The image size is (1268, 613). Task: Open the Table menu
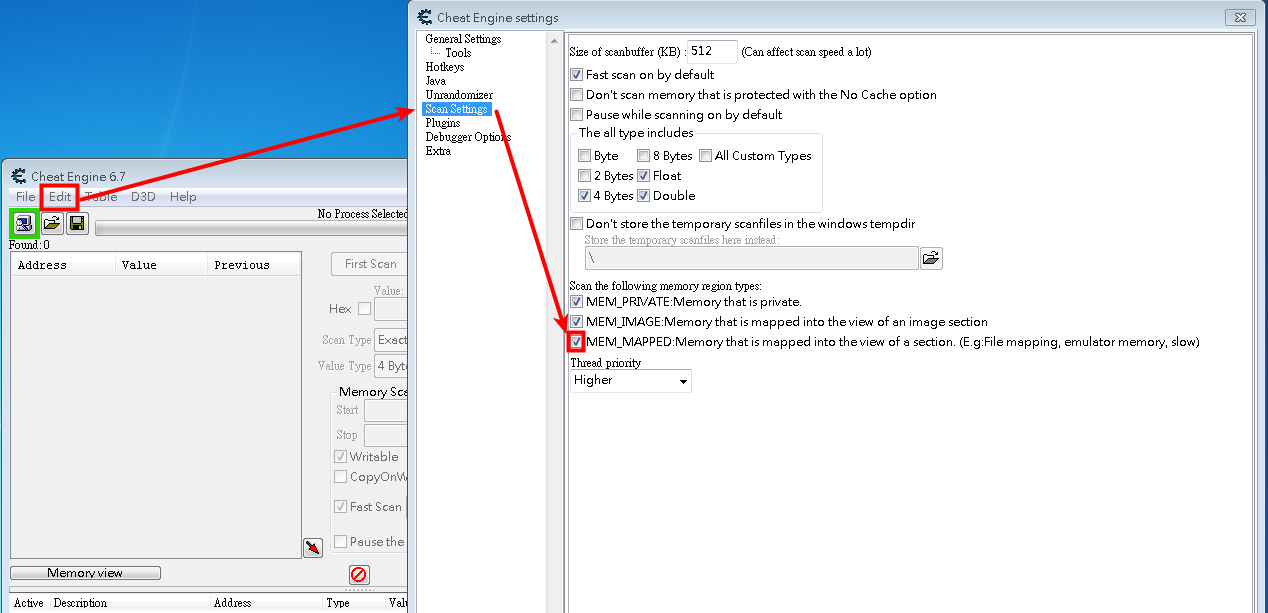[x=100, y=197]
